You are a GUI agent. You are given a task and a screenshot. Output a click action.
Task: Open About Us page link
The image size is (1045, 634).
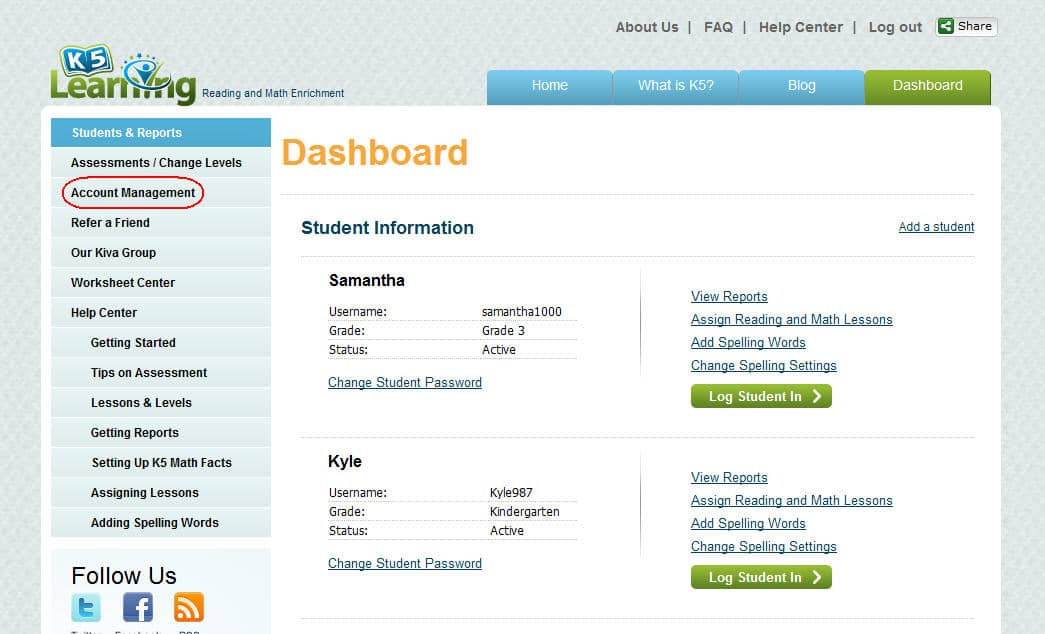click(646, 27)
